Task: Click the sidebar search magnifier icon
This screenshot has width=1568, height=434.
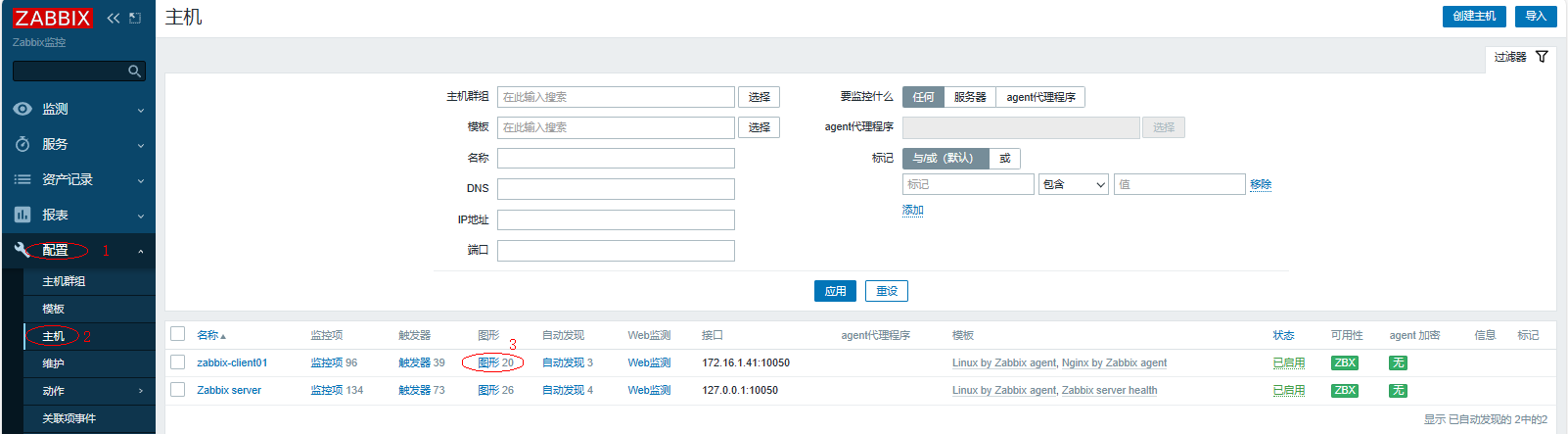Action: pos(135,72)
